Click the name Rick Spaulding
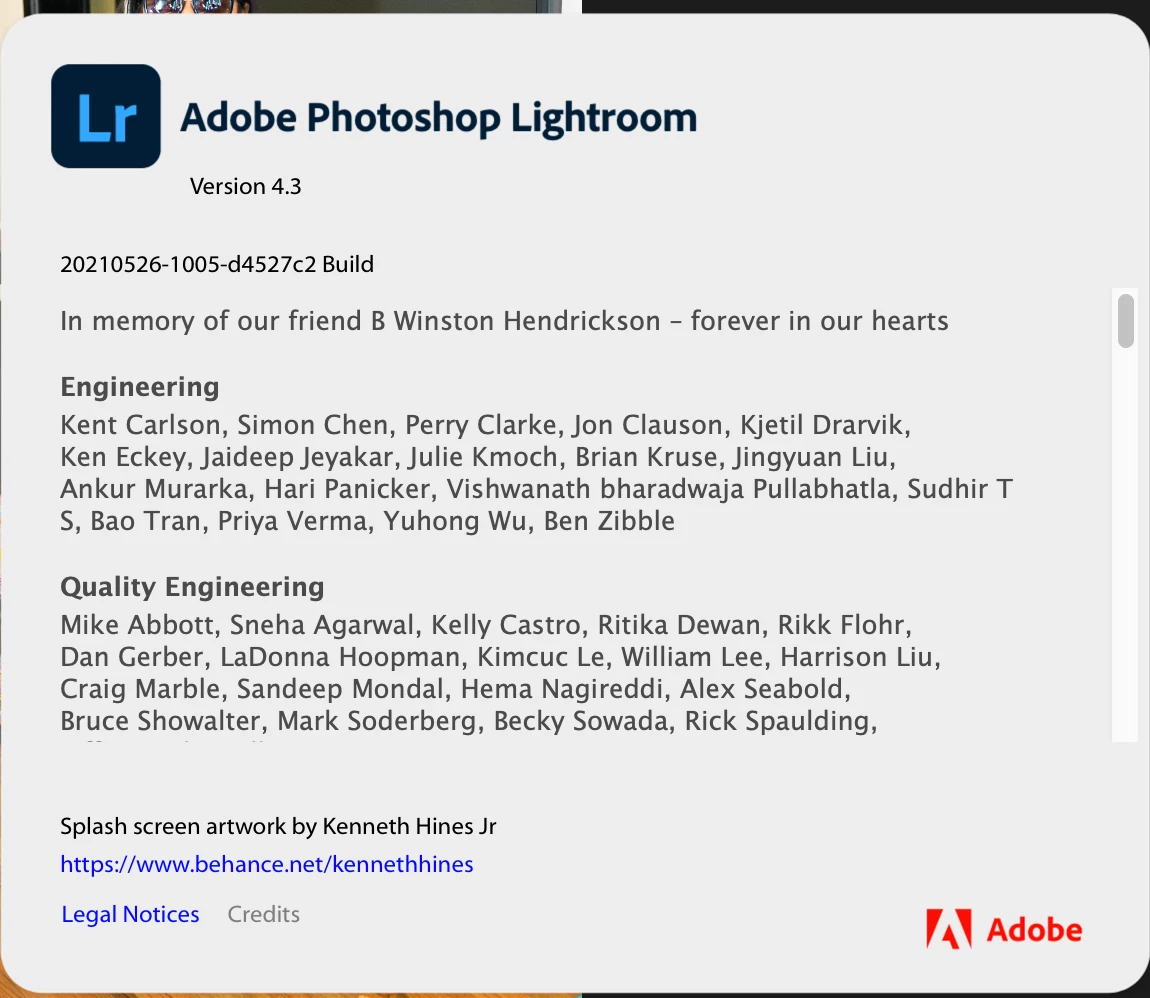This screenshot has height=998, width=1150. click(x=777, y=722)
